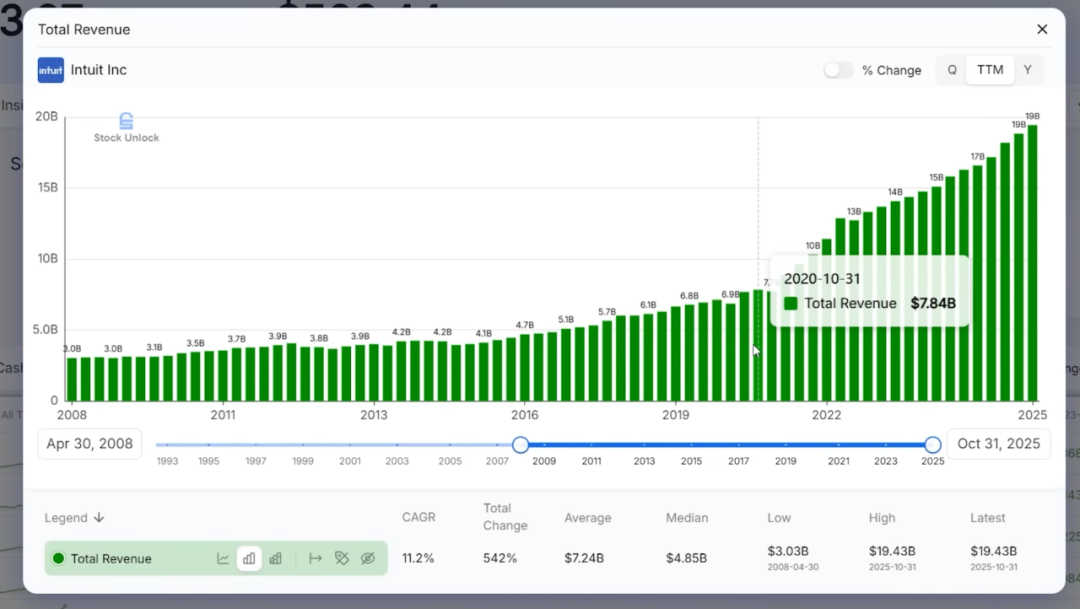Click the right-arrow axis icon in legend row
This screenshot has width=1080, height=609.
click(x=315, y=559)
